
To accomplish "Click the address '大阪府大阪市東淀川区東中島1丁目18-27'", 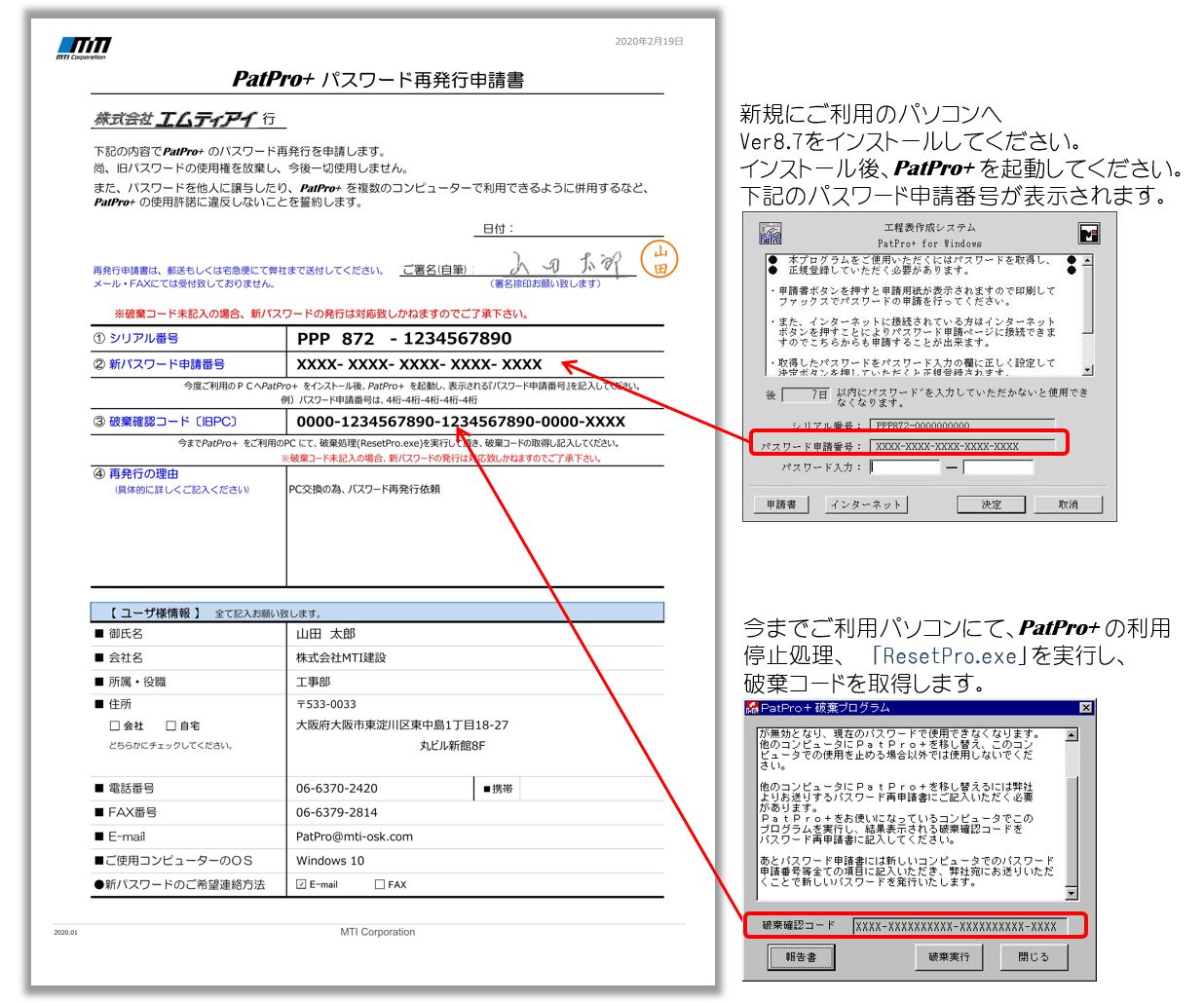I will point(401,725).
